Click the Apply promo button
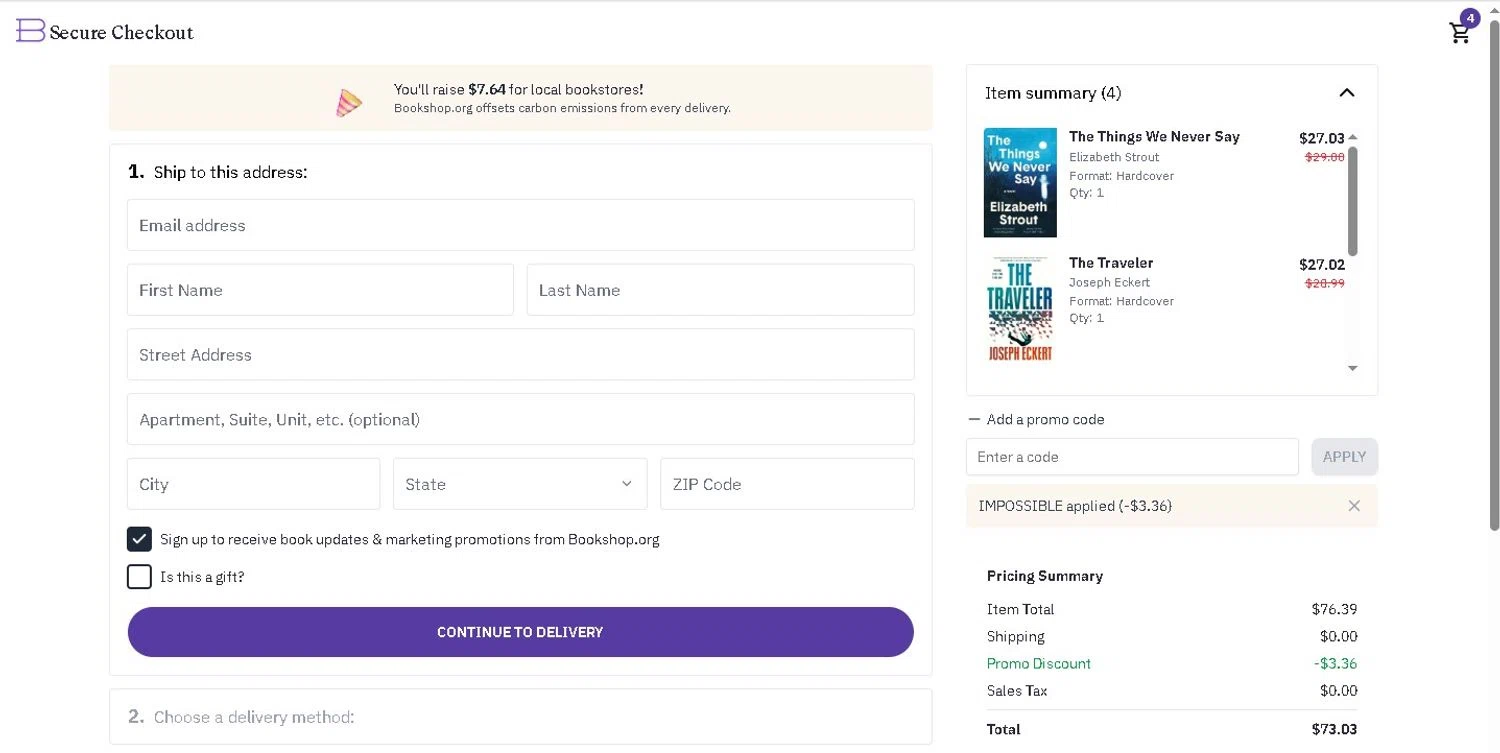The width and height of the screenshot is (1500, 753). pyautogui.click(x=1345, y=457)
